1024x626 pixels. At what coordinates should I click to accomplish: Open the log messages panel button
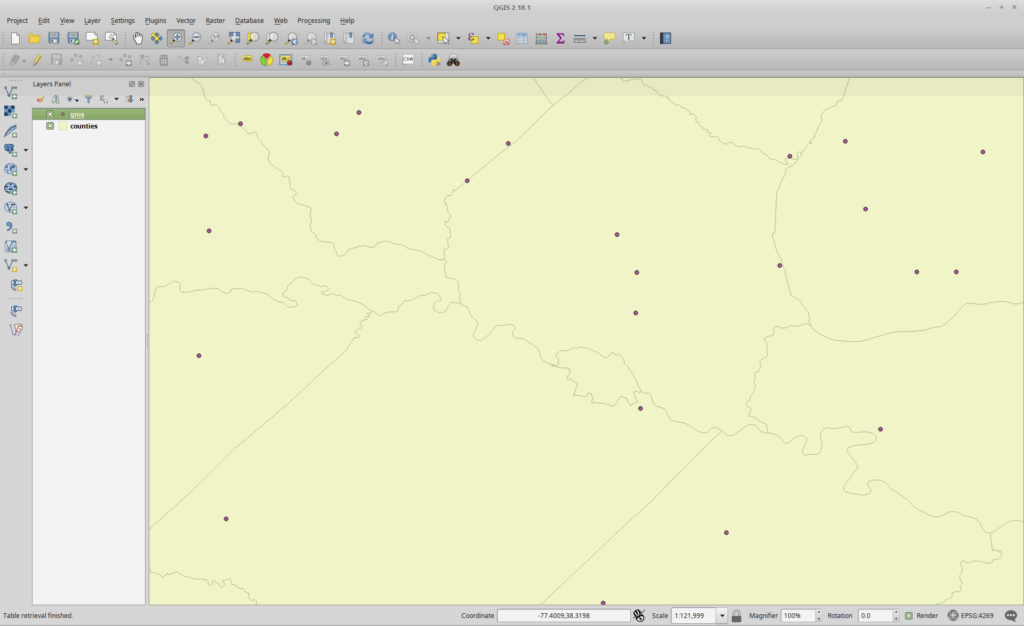click(1011, 615)
